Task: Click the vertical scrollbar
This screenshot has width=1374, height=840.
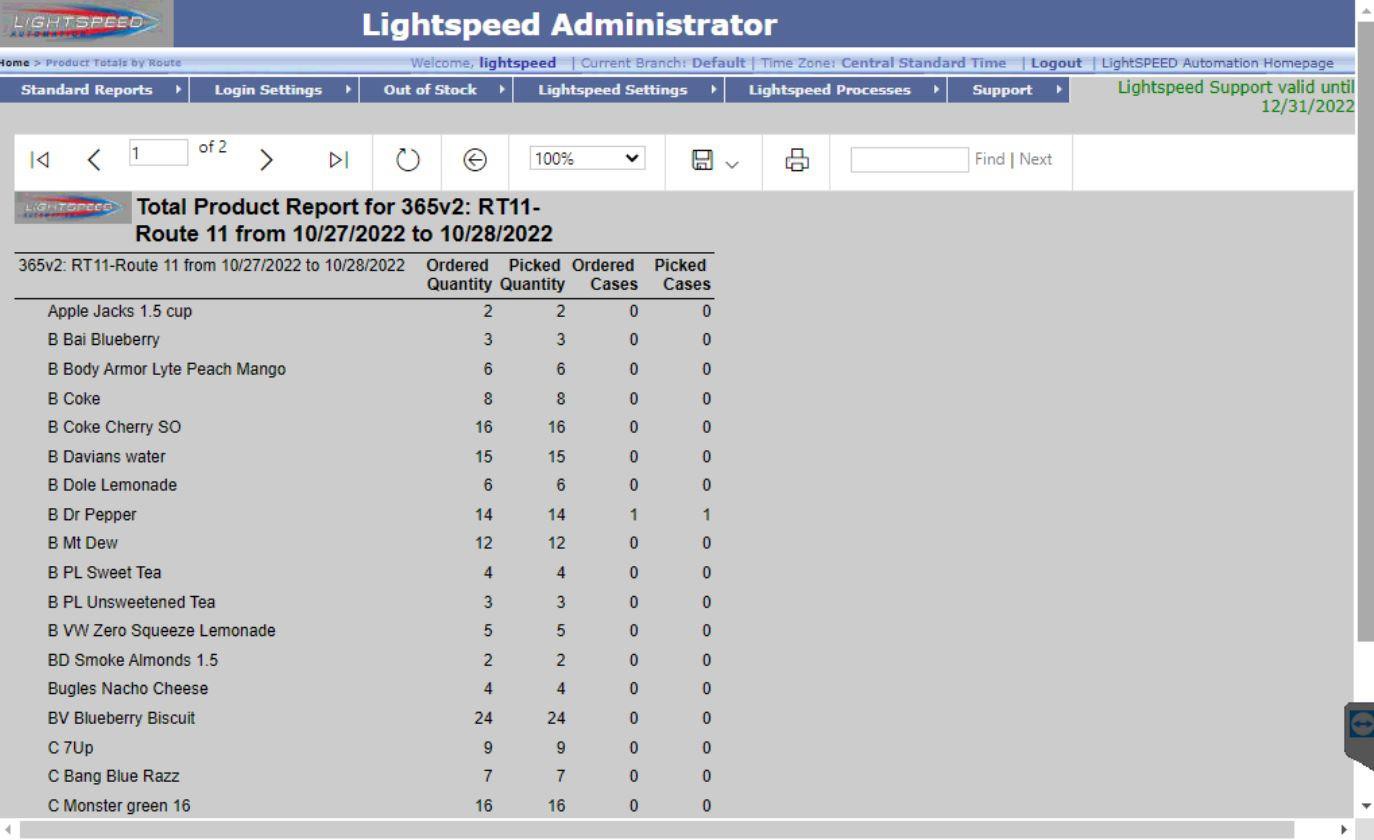Action: (x=1365, y=330)
